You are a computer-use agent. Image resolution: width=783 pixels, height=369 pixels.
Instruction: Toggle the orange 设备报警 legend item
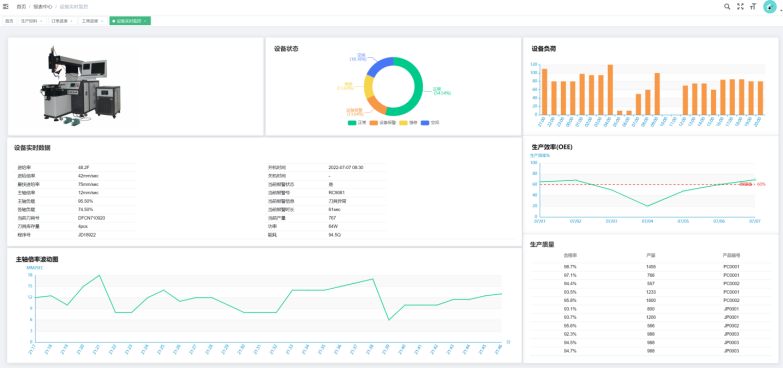click(383, 122)
